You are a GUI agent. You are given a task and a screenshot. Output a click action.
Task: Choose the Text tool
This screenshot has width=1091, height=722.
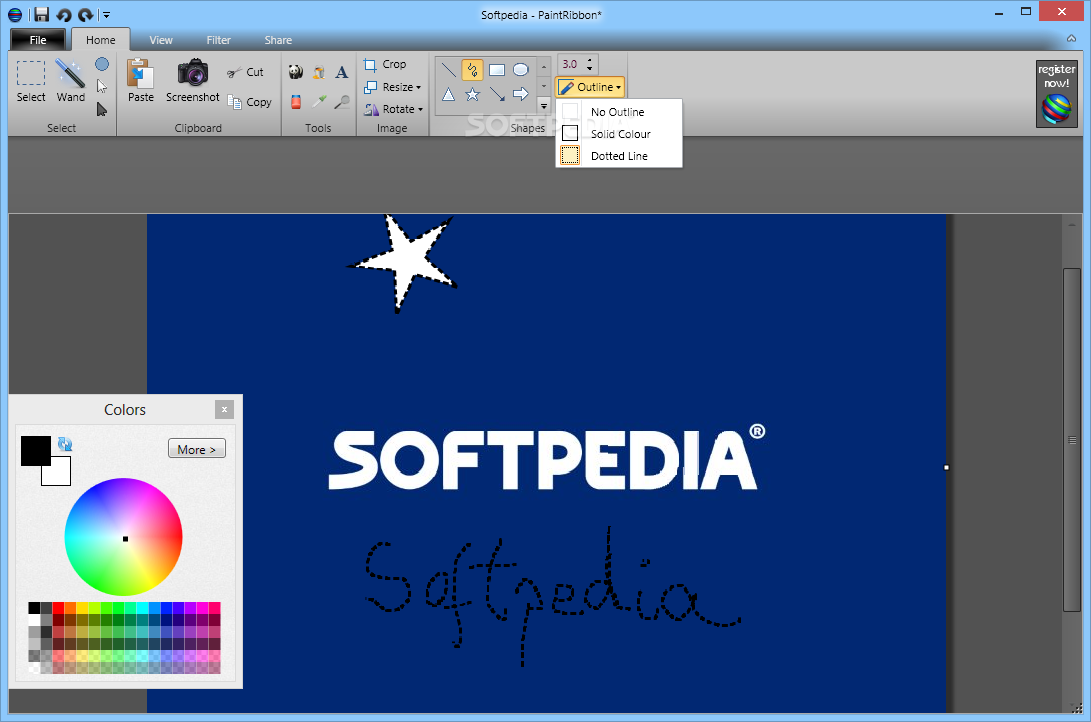pos(342,72)
